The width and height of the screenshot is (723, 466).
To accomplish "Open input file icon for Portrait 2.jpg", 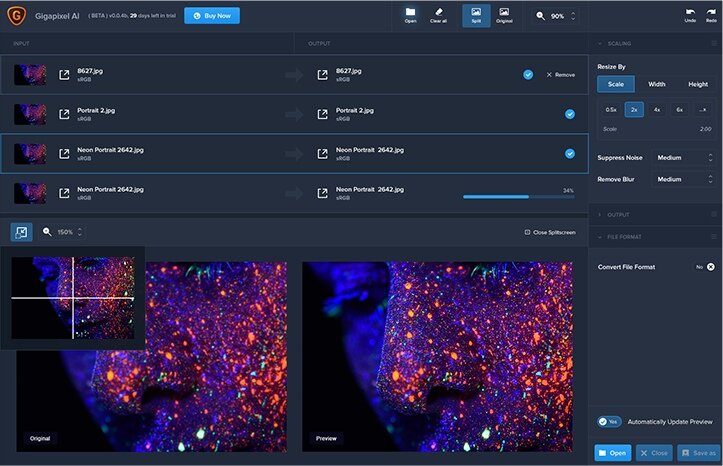I will click(x=64, y=114).
